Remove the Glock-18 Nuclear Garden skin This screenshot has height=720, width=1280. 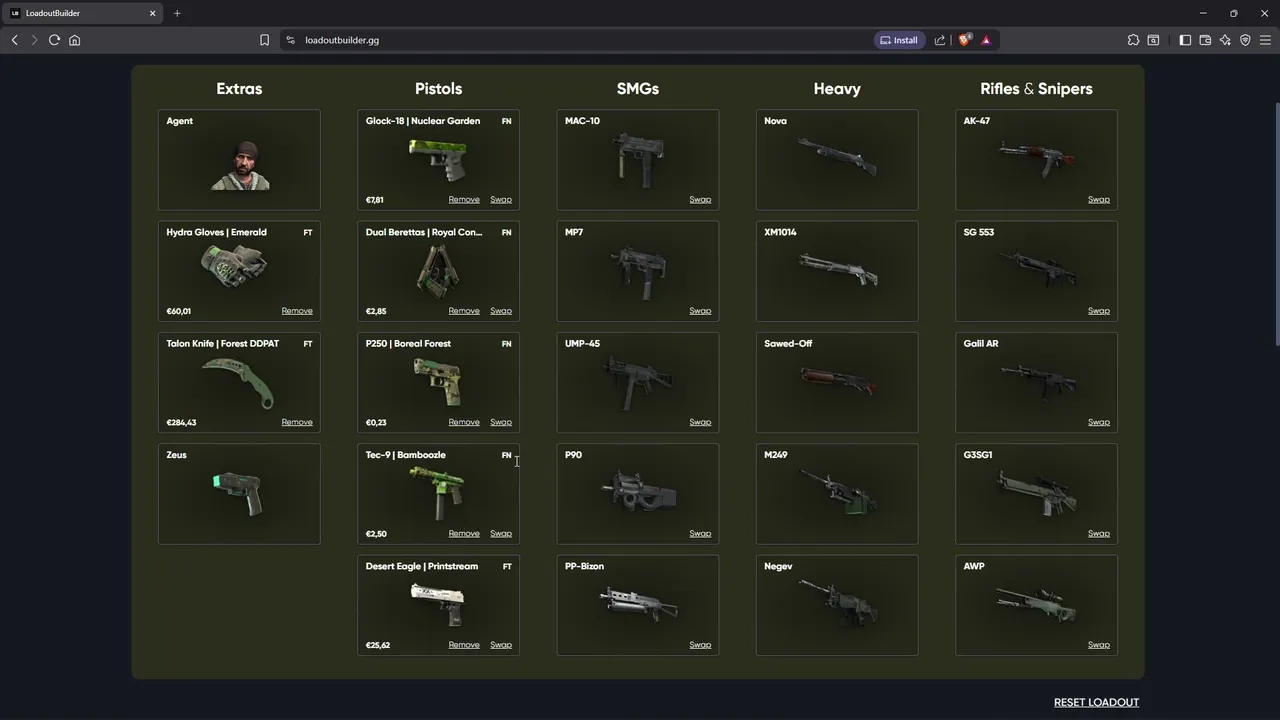coord(464,200)
